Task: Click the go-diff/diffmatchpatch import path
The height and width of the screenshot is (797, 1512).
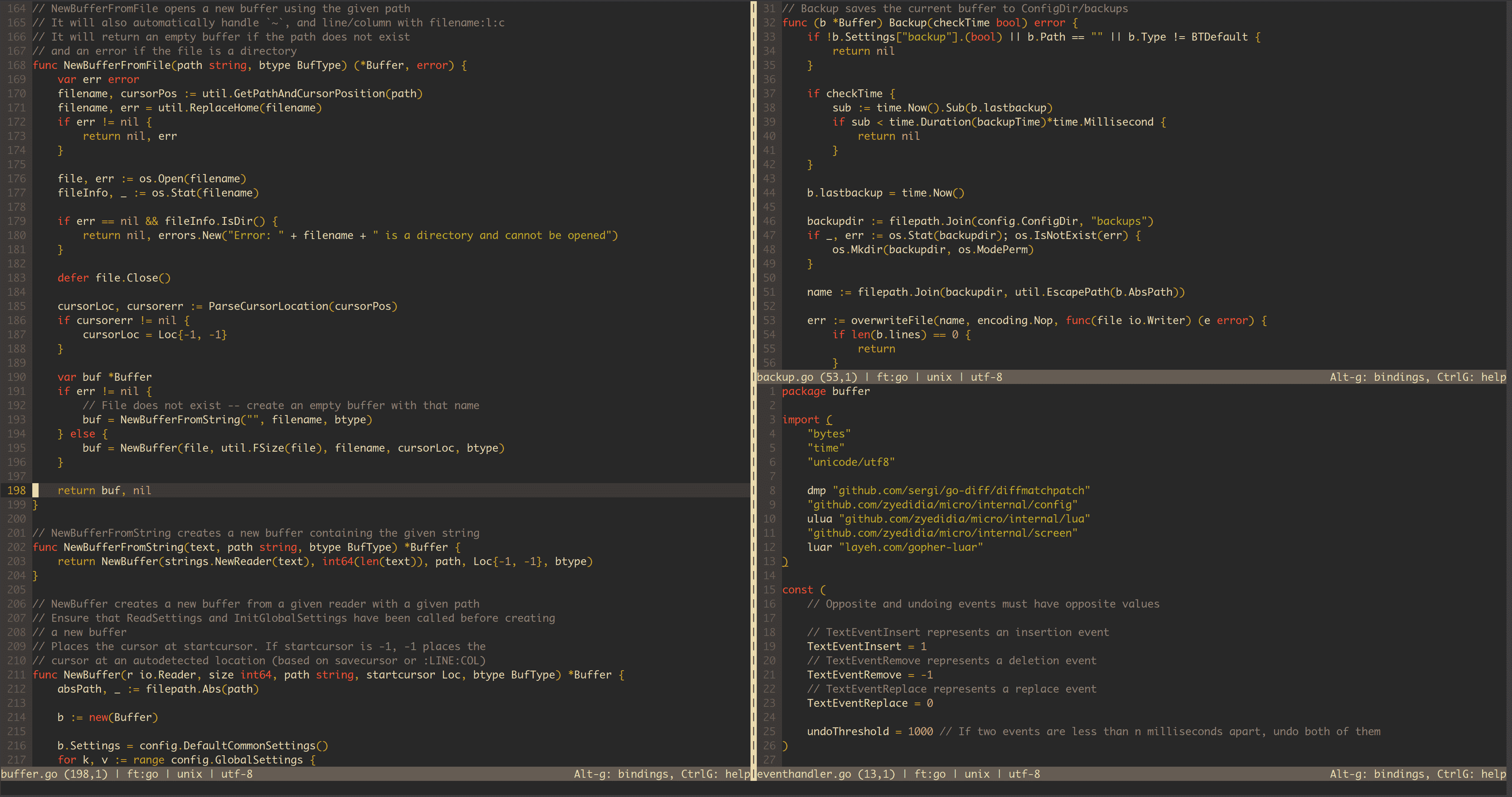Action: [x=962, y=491]
